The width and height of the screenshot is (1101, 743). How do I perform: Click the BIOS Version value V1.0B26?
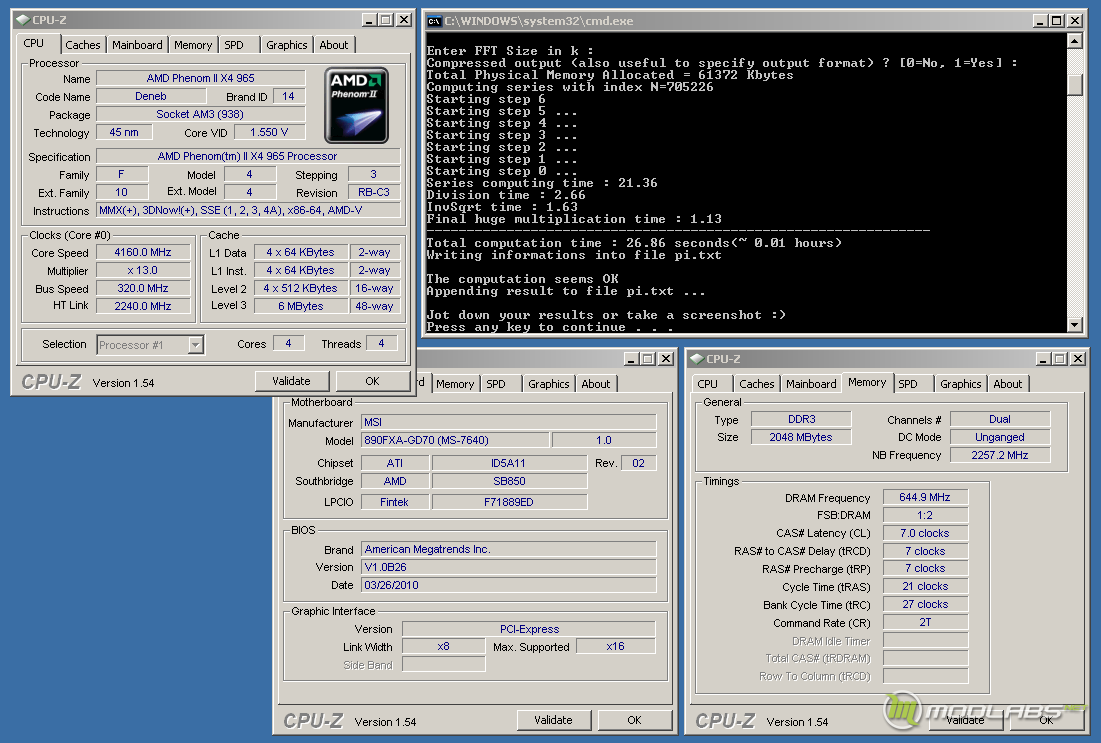click(x=509, y=567)
